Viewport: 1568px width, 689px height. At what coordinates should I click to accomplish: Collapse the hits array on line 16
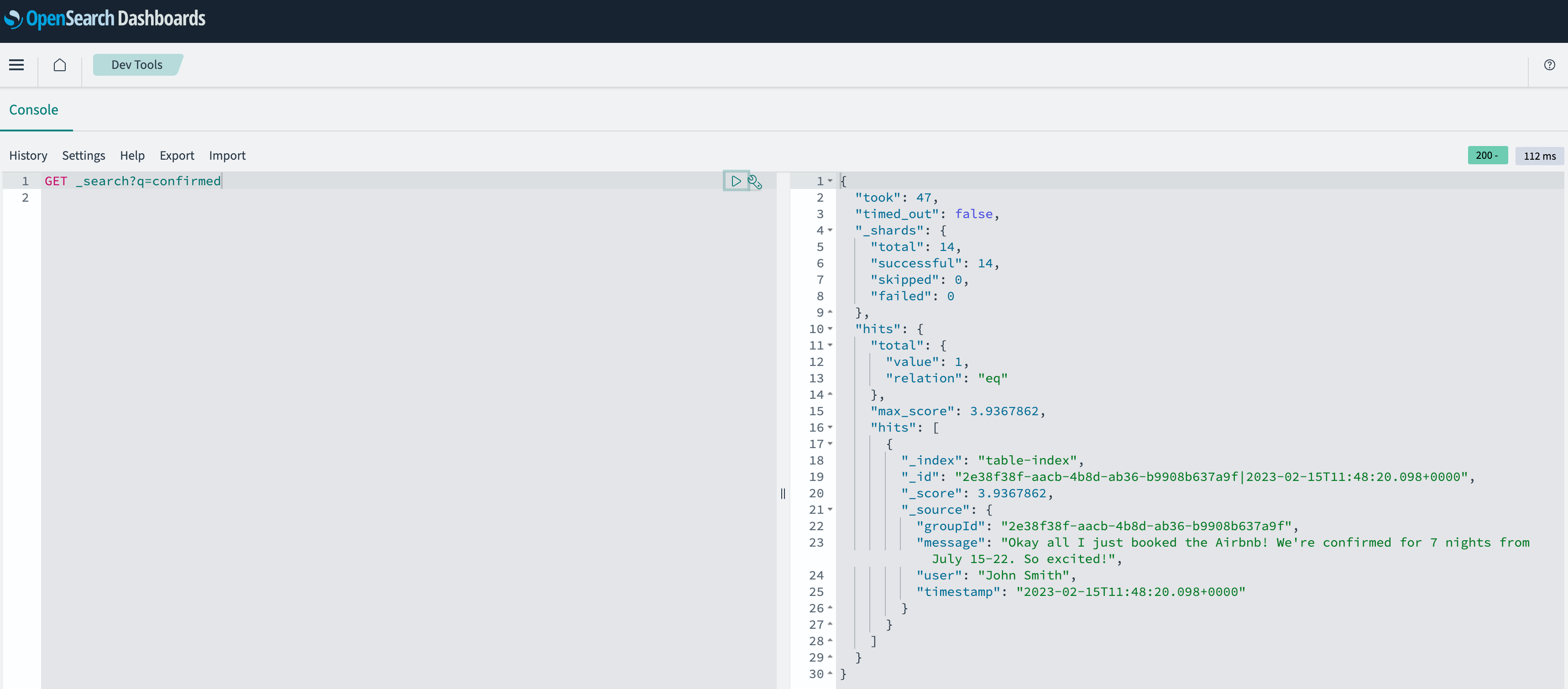pyautogui.click(x=830, y=427)
